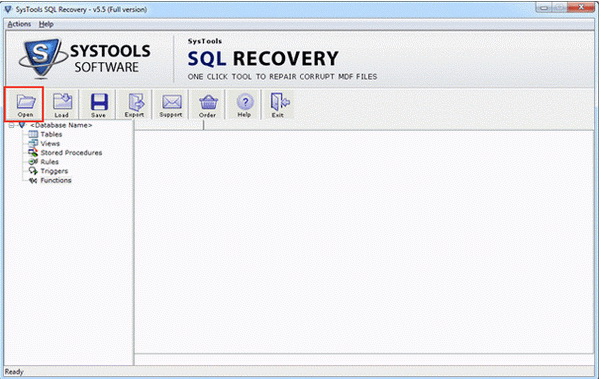
Task: Select the Export toolbar icon
Action: tap(135, 104)
